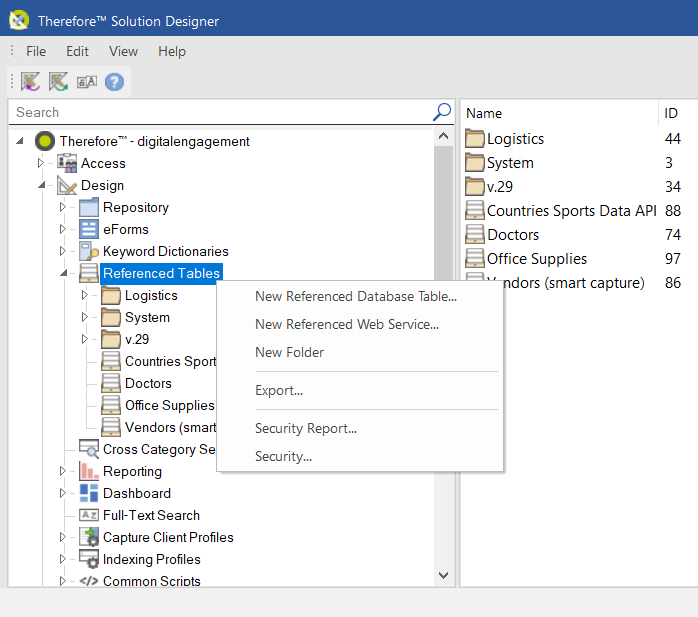This screenshot has height=617, width=698.
Task: Collapse the Referenced Tables node
Action: pyautogui.click(x=64, y=272)
